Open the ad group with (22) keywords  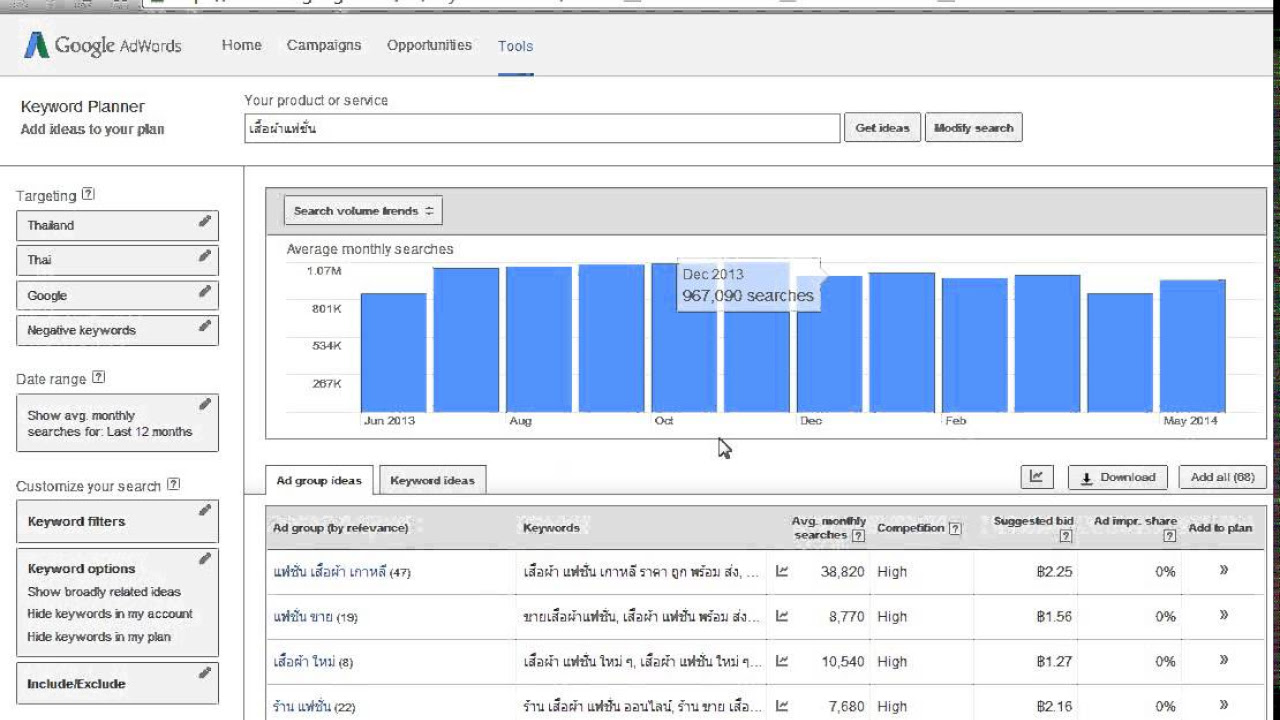click(x=314, y=707)
